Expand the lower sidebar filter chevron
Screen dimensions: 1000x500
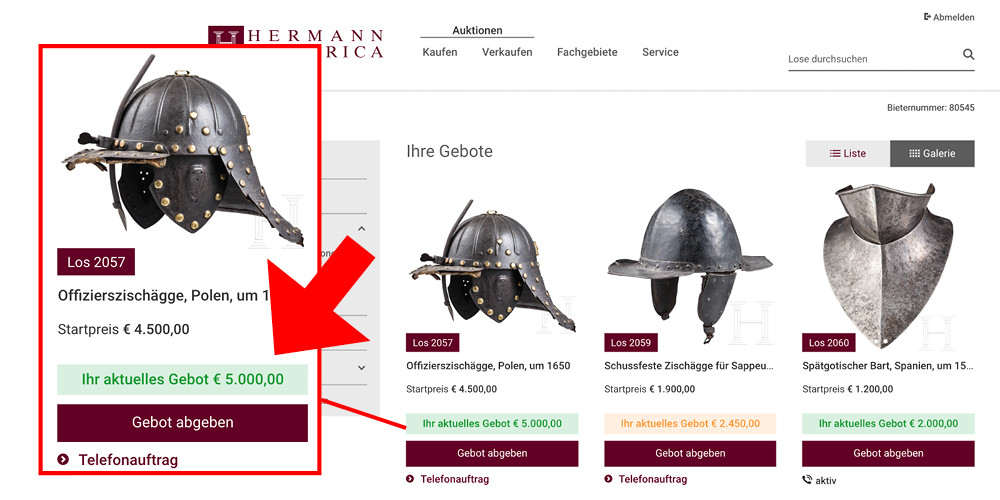pos(361,368)
